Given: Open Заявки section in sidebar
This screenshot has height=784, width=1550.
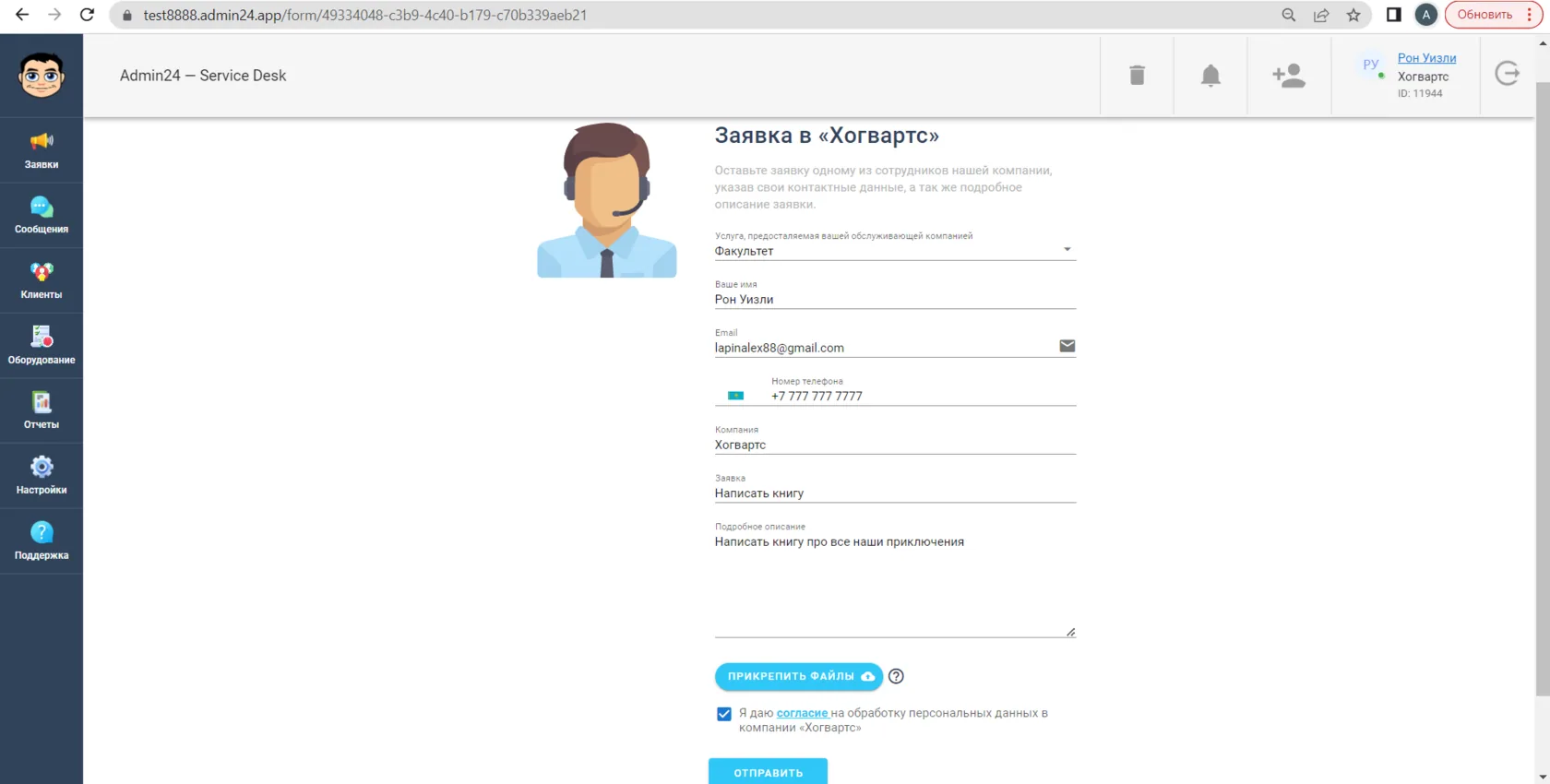Looking at the screenshot, I should pyautogui.click(x=42, y=150).
